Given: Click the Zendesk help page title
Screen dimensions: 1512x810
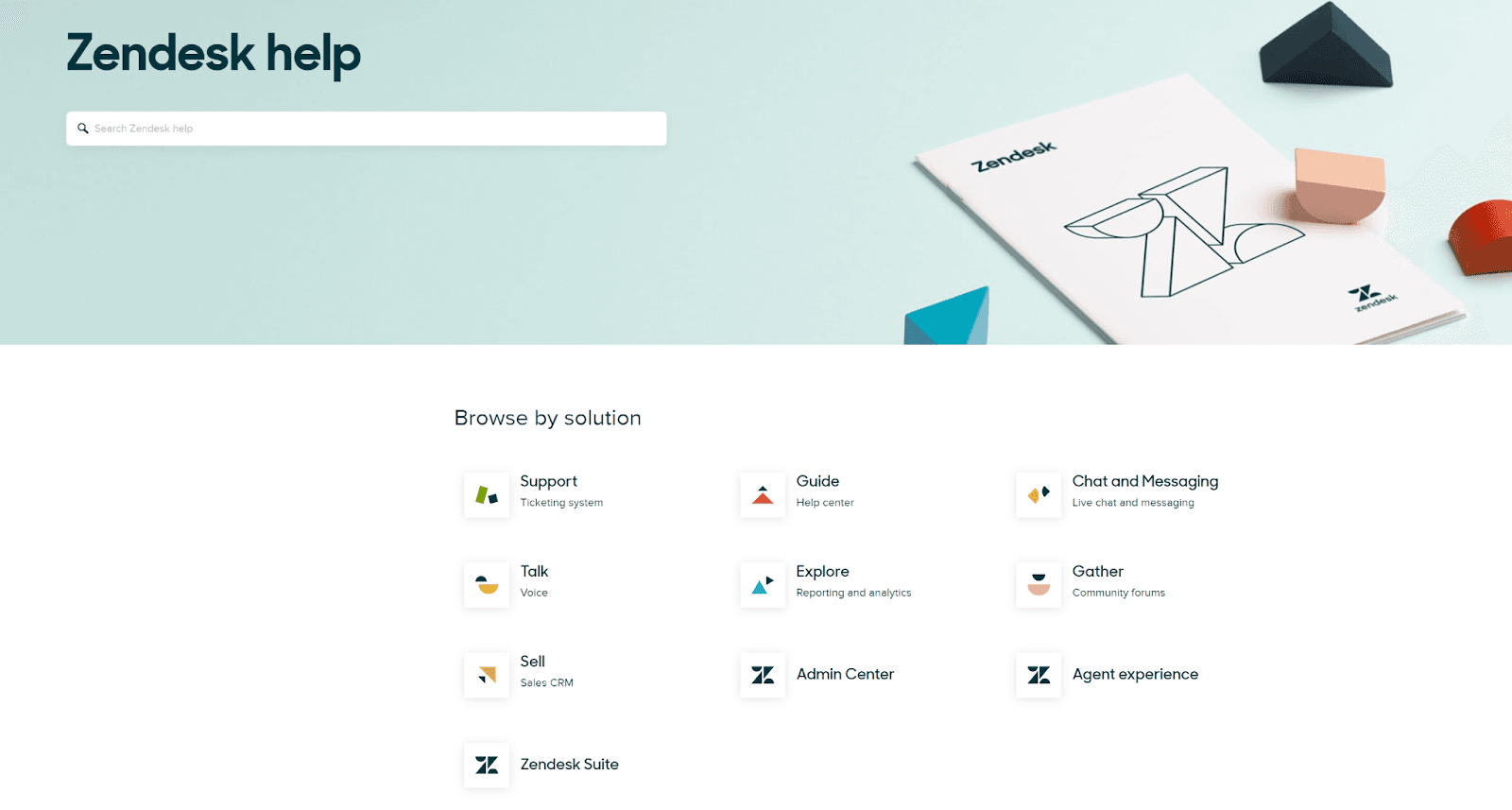Looking at the screenshot, I should click(214, 53).
